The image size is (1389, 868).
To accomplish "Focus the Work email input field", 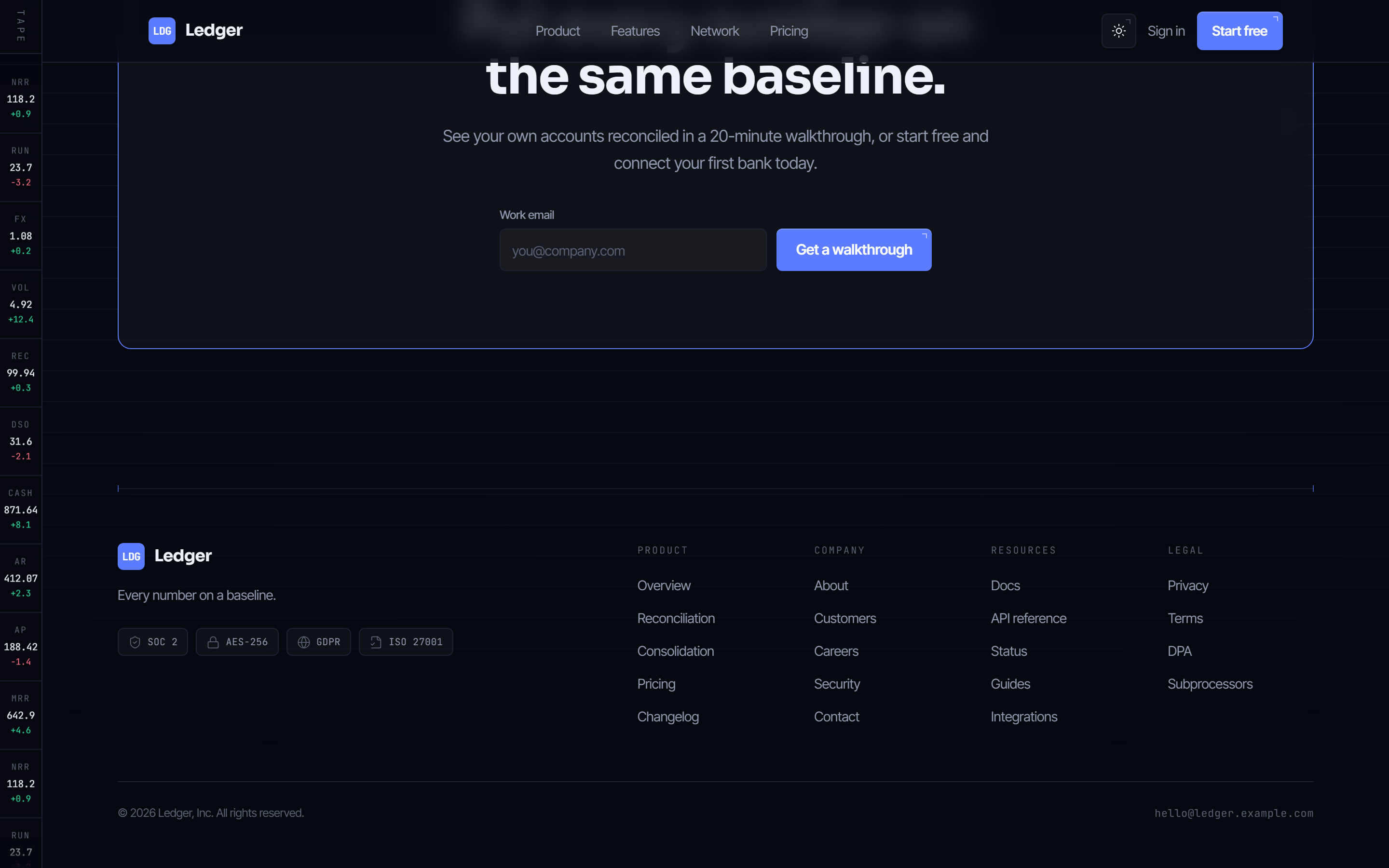I will click(x=632, y=250).
